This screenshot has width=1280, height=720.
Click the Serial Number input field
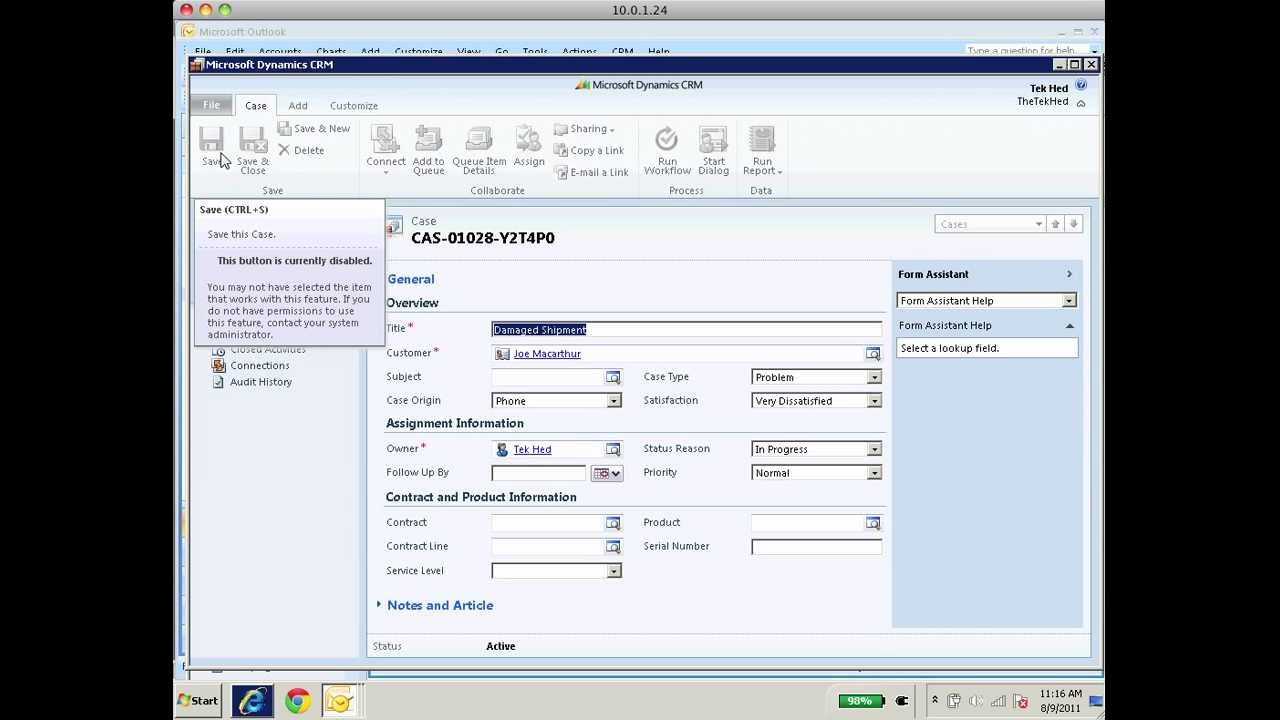point(817,547)
